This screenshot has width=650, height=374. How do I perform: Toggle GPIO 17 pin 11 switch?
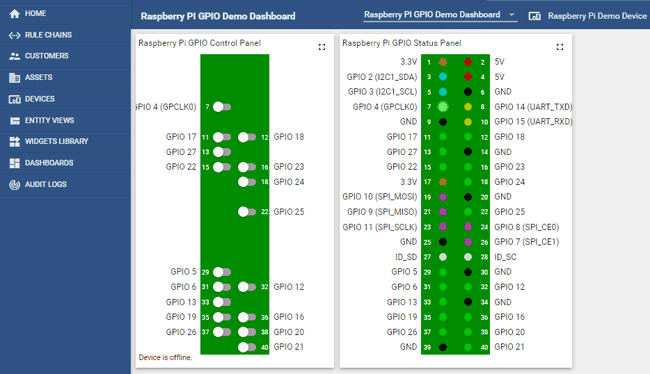tap(222, 137)
